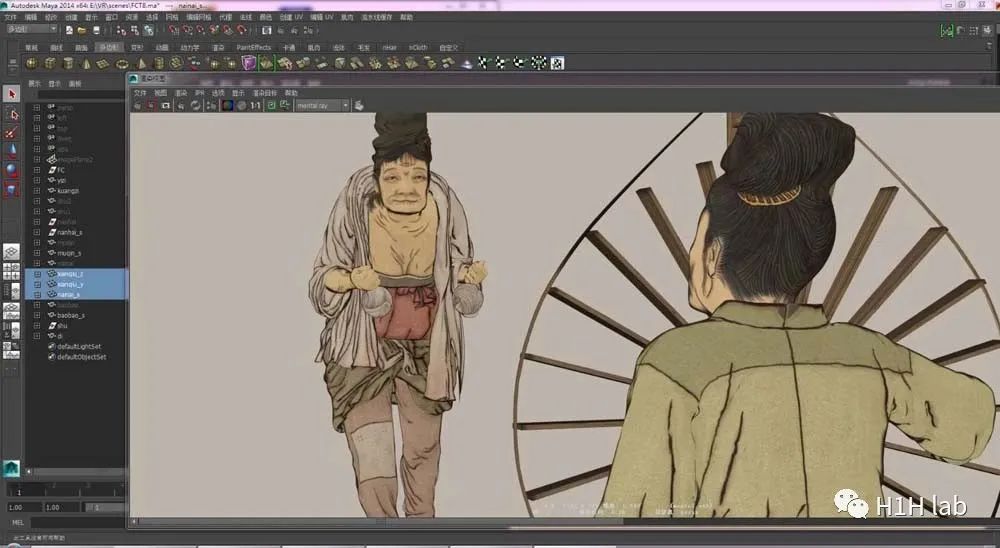Open the PaintEffects shelf tab
Screen dimensions: 1000x548
[253, 47]
